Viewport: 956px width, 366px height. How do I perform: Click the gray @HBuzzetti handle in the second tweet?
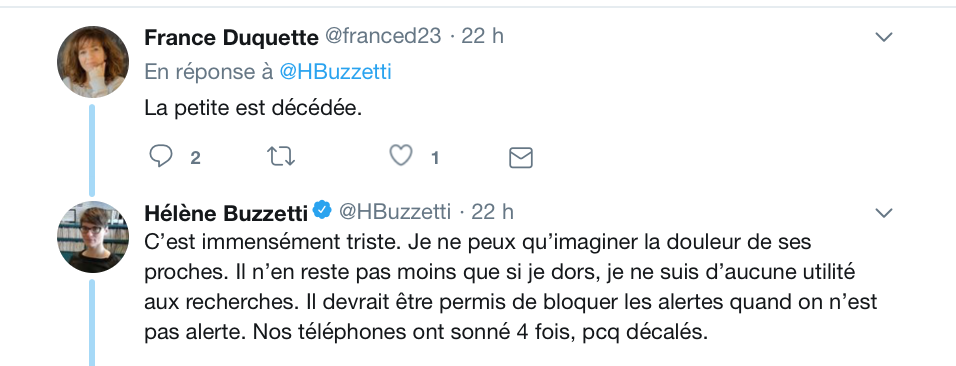[394, 212]
